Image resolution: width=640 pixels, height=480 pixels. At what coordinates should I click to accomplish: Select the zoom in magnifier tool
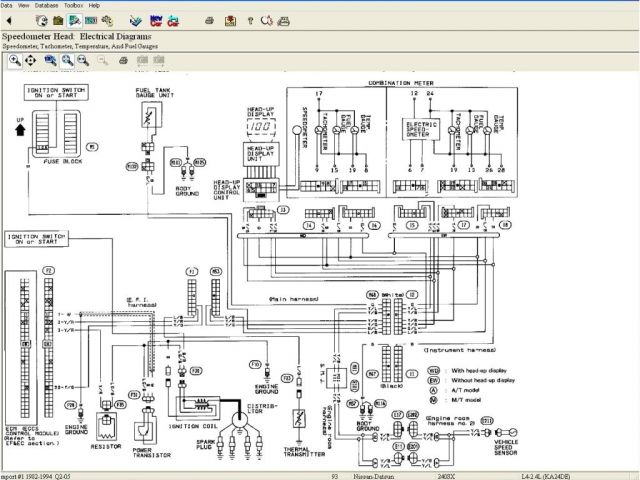[14, 61]
